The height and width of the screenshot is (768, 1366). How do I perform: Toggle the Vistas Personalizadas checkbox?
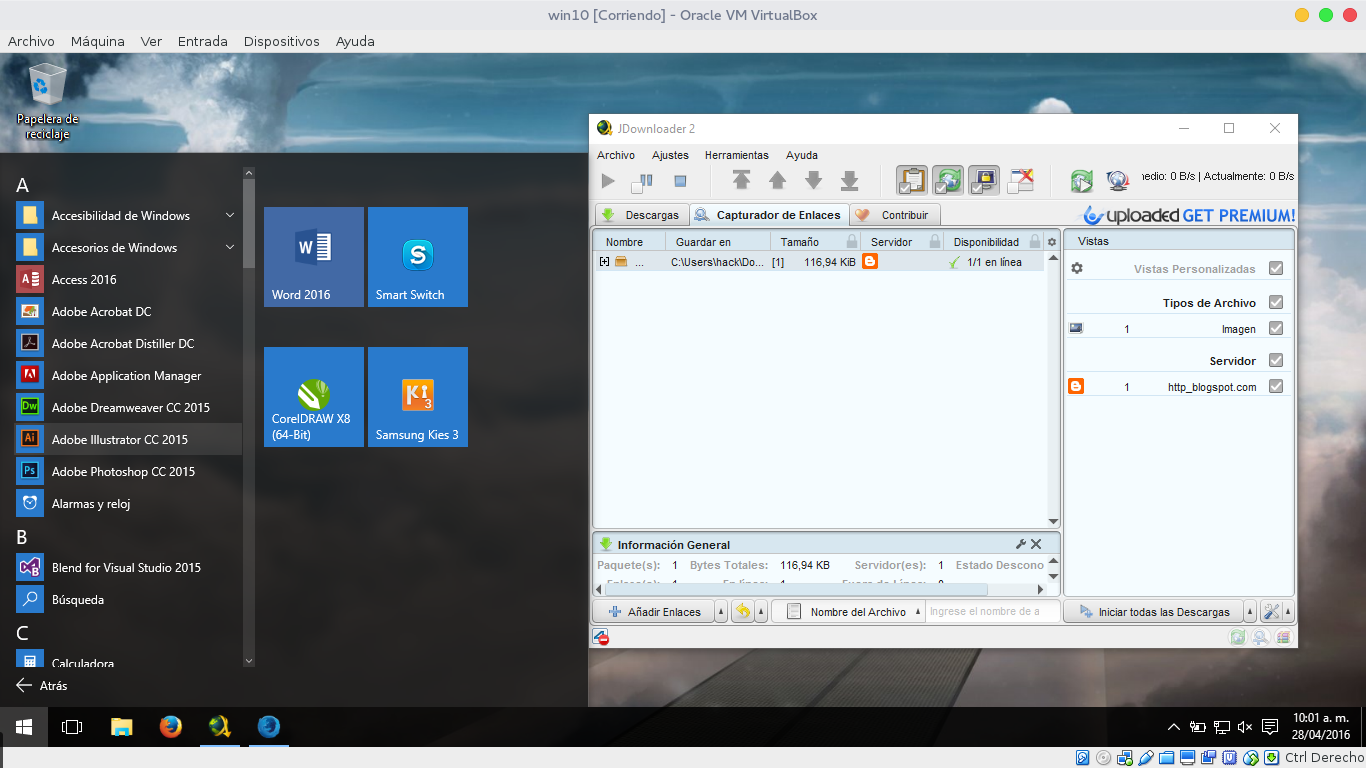tap(1275, 269)
